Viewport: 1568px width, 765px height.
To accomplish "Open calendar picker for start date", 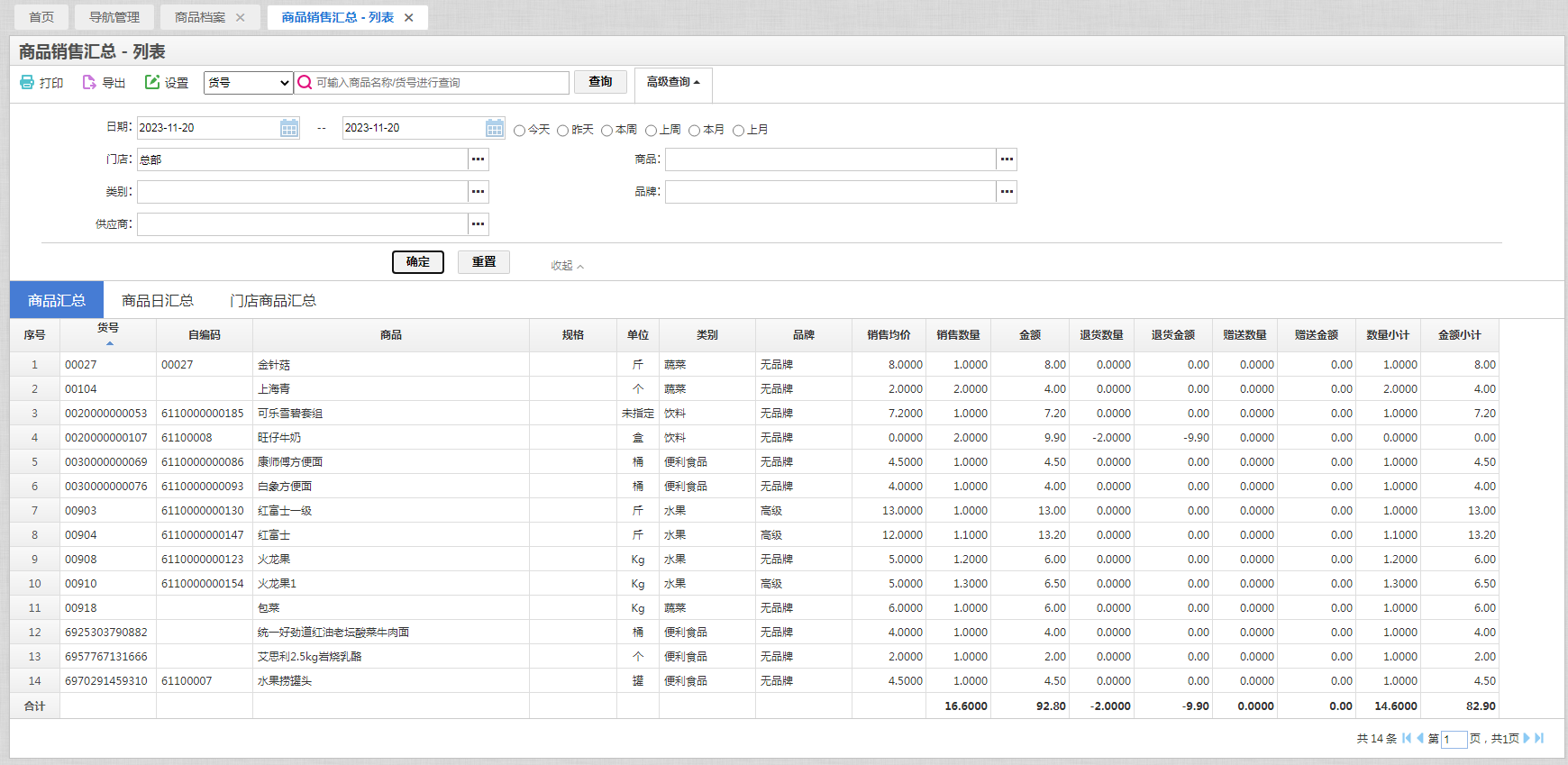I will pyautogui.click(x=289, y=128).
